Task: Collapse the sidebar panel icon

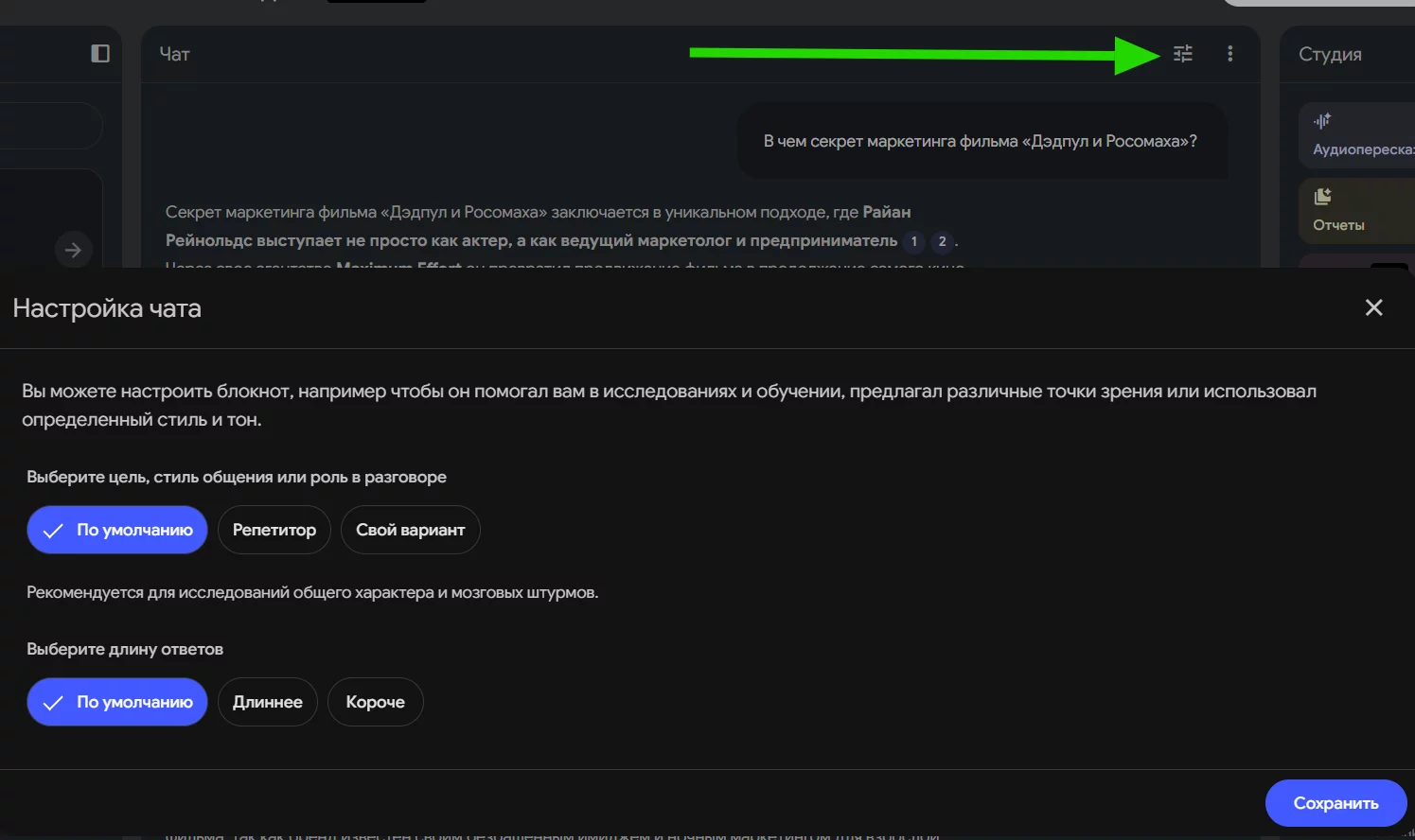Action: coord(100,54)
